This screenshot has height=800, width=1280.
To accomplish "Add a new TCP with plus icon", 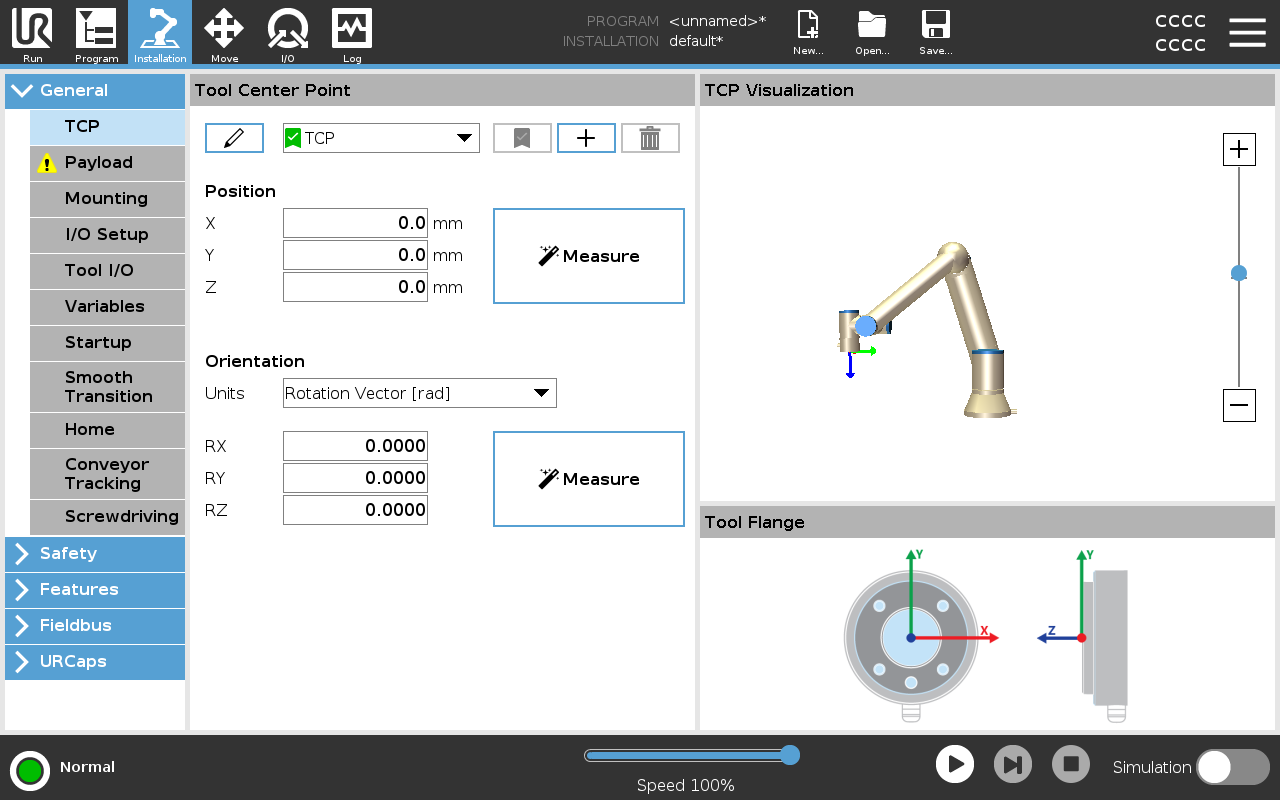I will tap(586, 138).
